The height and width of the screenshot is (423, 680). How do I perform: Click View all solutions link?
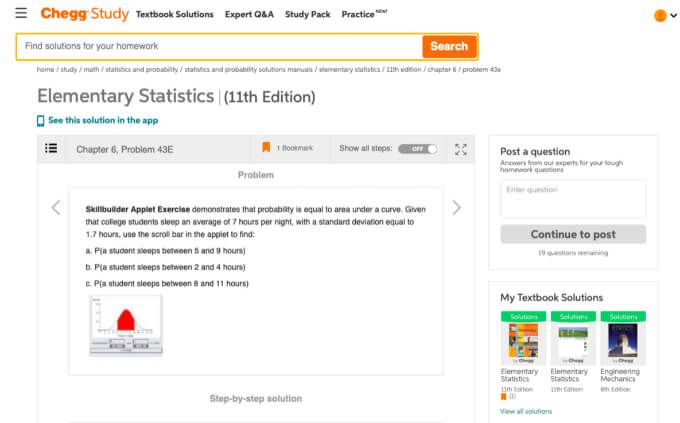[526, 411]
